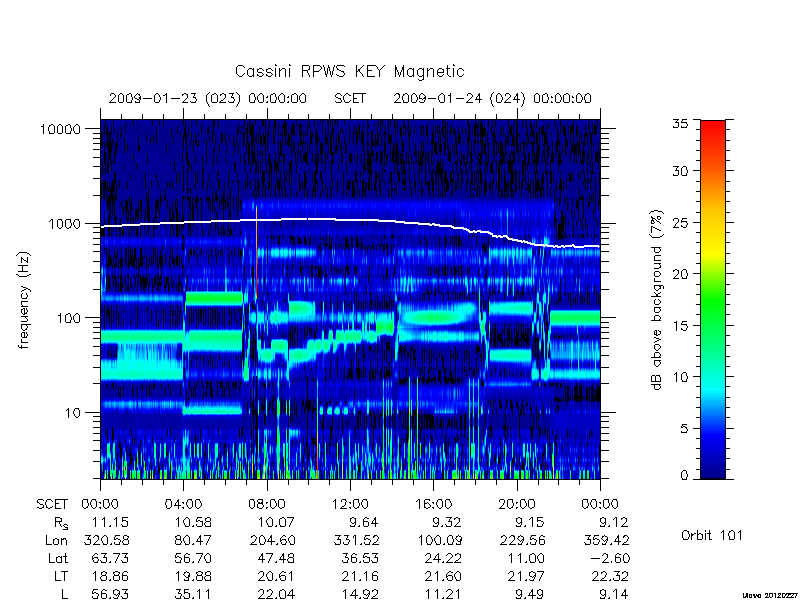The width and height of the screenshot is (800, 600).
Task: Click the longitude value '320.58'
Action: (106, 540)
